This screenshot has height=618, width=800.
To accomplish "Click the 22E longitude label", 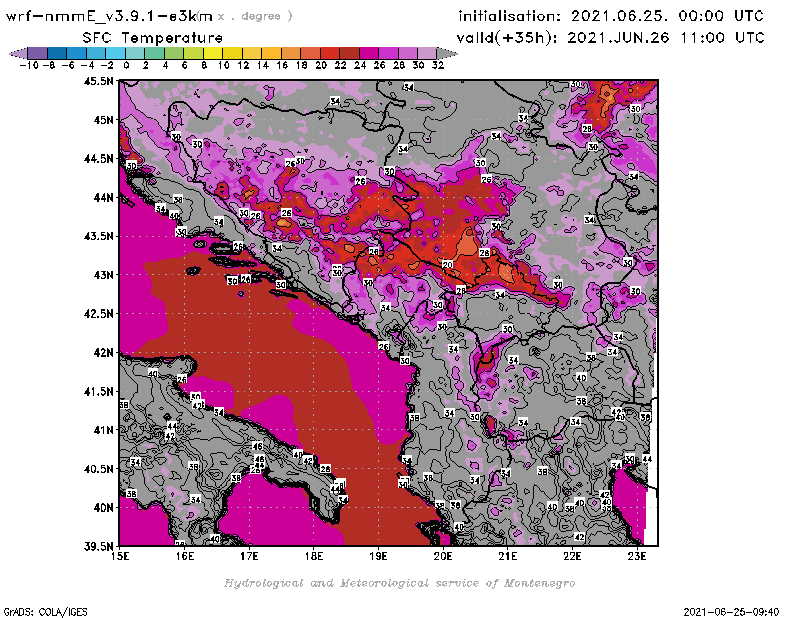I will [572, 556].
